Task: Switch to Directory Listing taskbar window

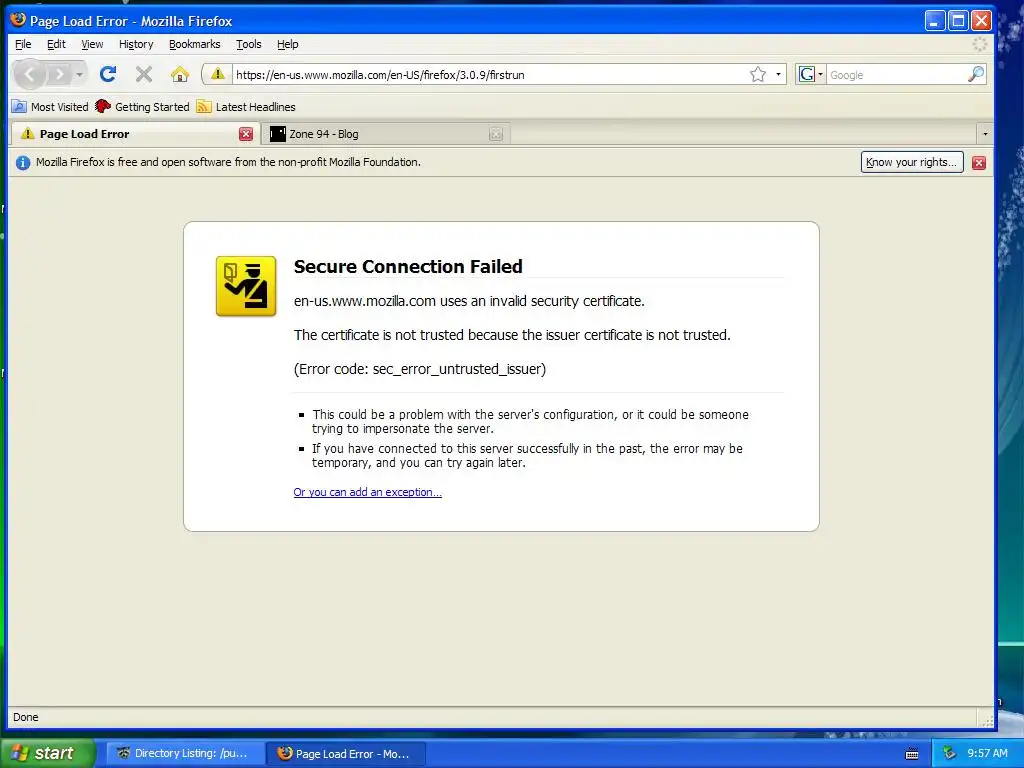Action: click(x=185, y=753)
